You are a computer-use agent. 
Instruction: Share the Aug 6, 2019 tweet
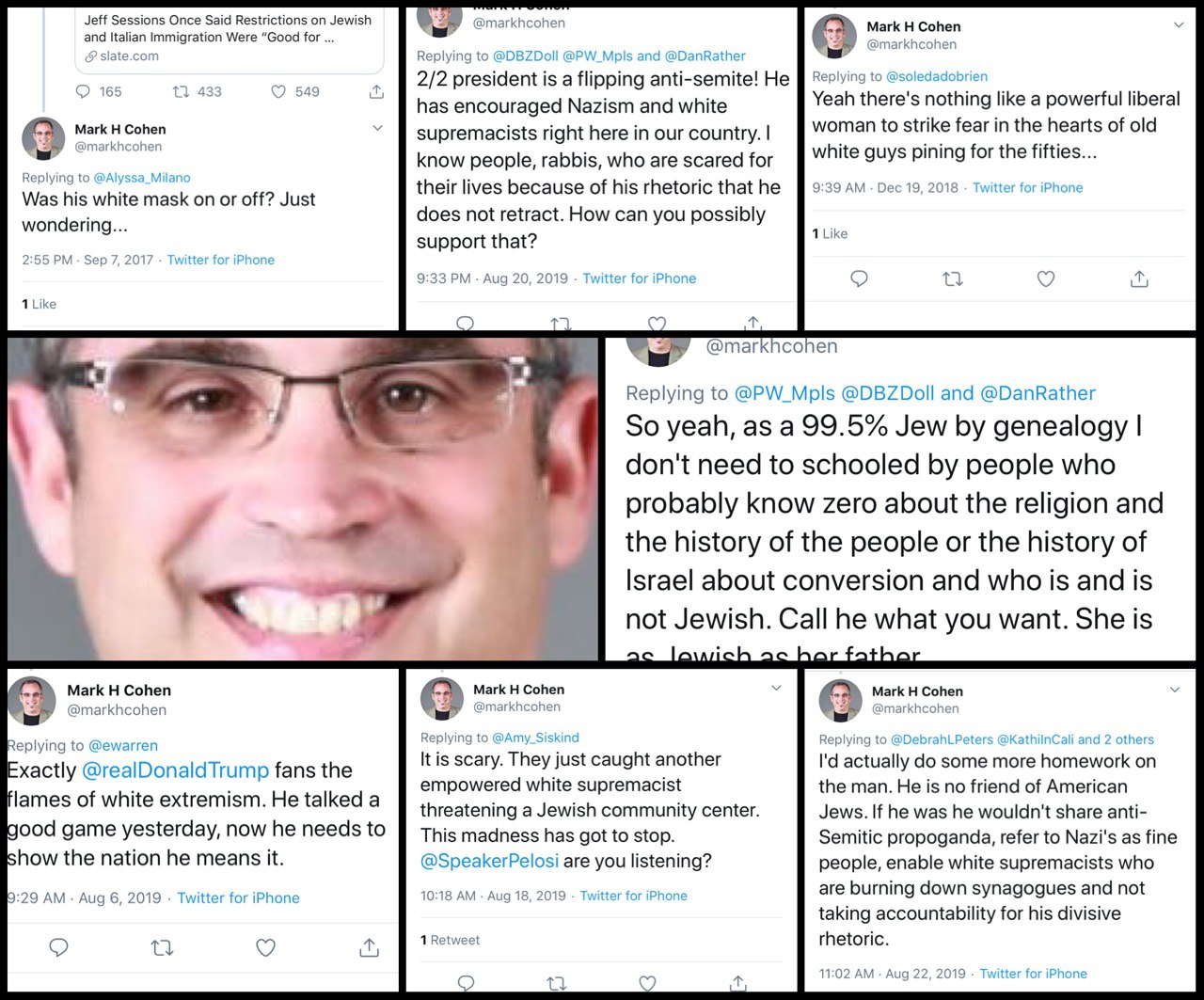coord(370,946)
